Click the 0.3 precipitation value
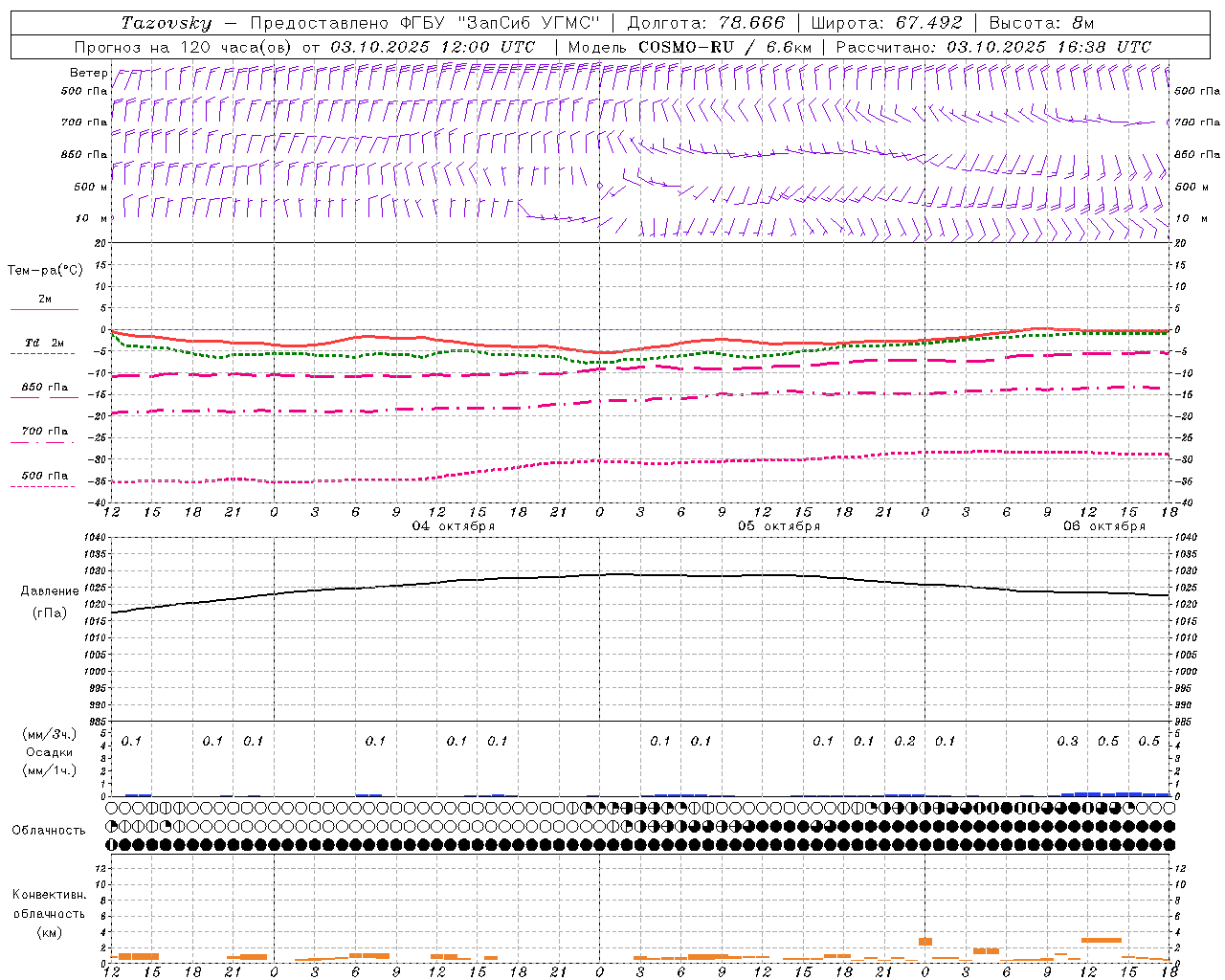Viewport: 1225px width, 980px height. (1067, 742)
